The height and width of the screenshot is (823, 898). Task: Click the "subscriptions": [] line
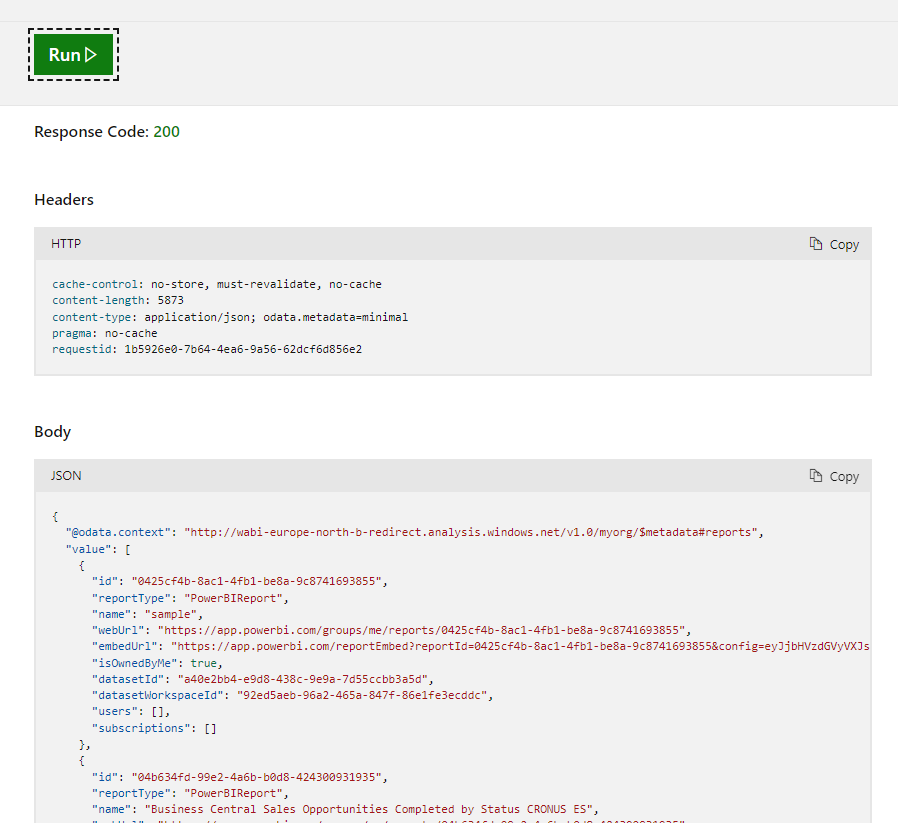coord(154,728)
